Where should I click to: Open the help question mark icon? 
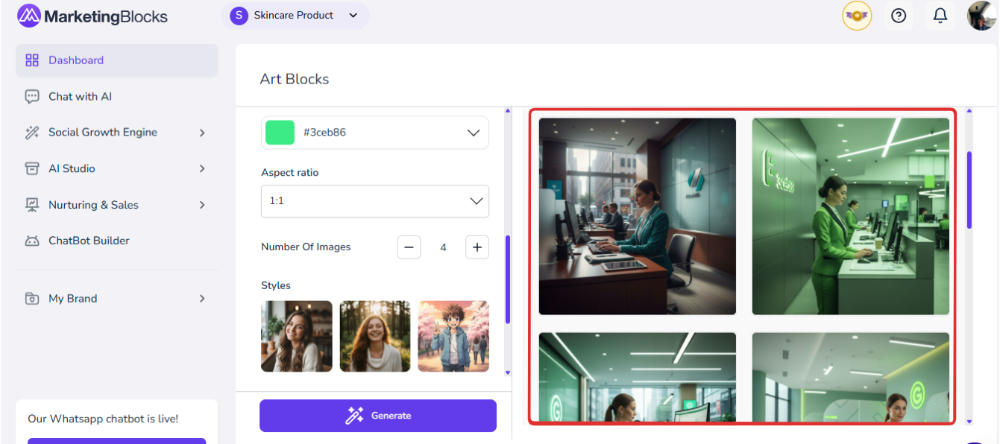click(x=899, y=16)
